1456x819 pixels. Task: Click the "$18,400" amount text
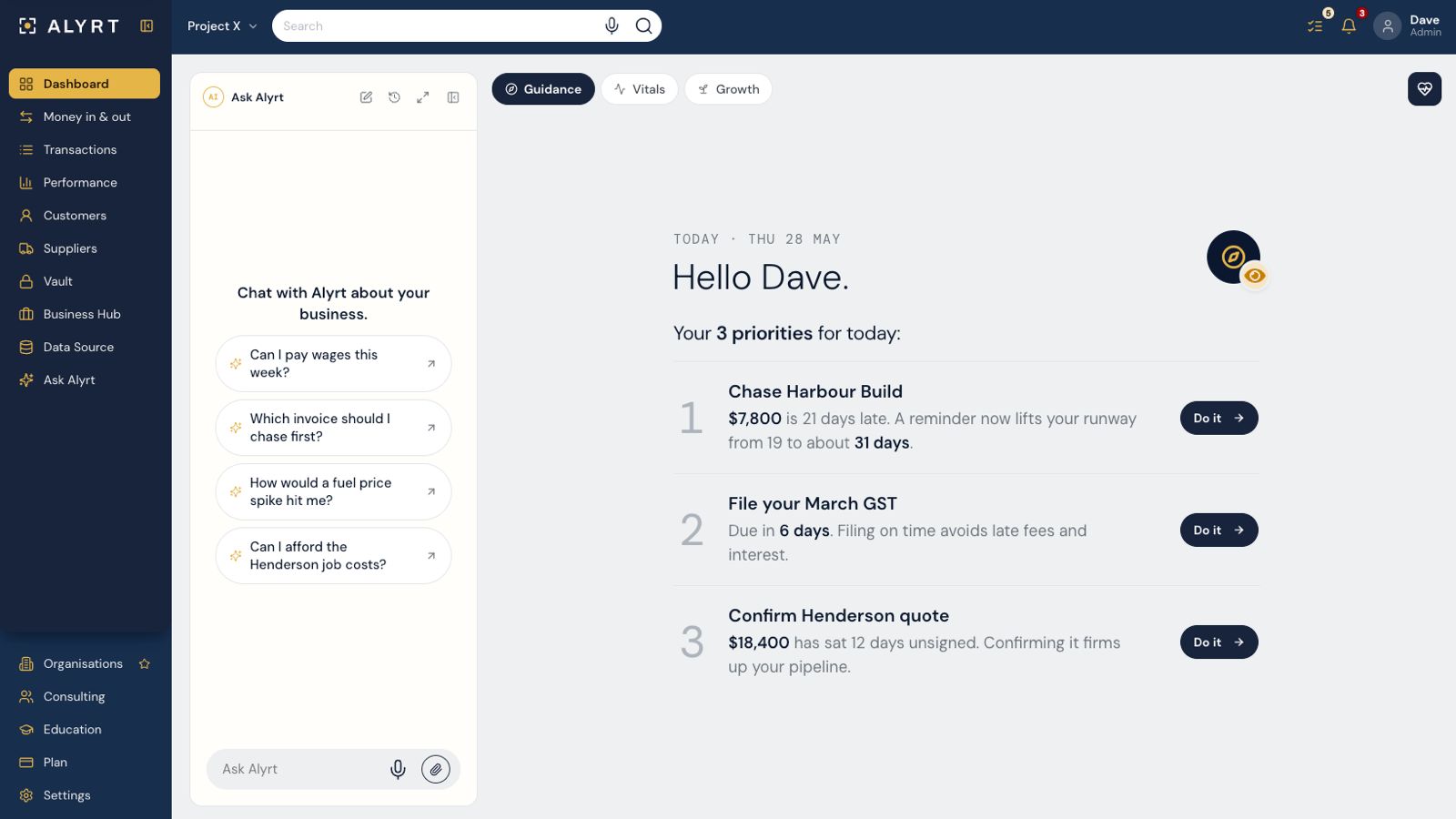(759, 642)
